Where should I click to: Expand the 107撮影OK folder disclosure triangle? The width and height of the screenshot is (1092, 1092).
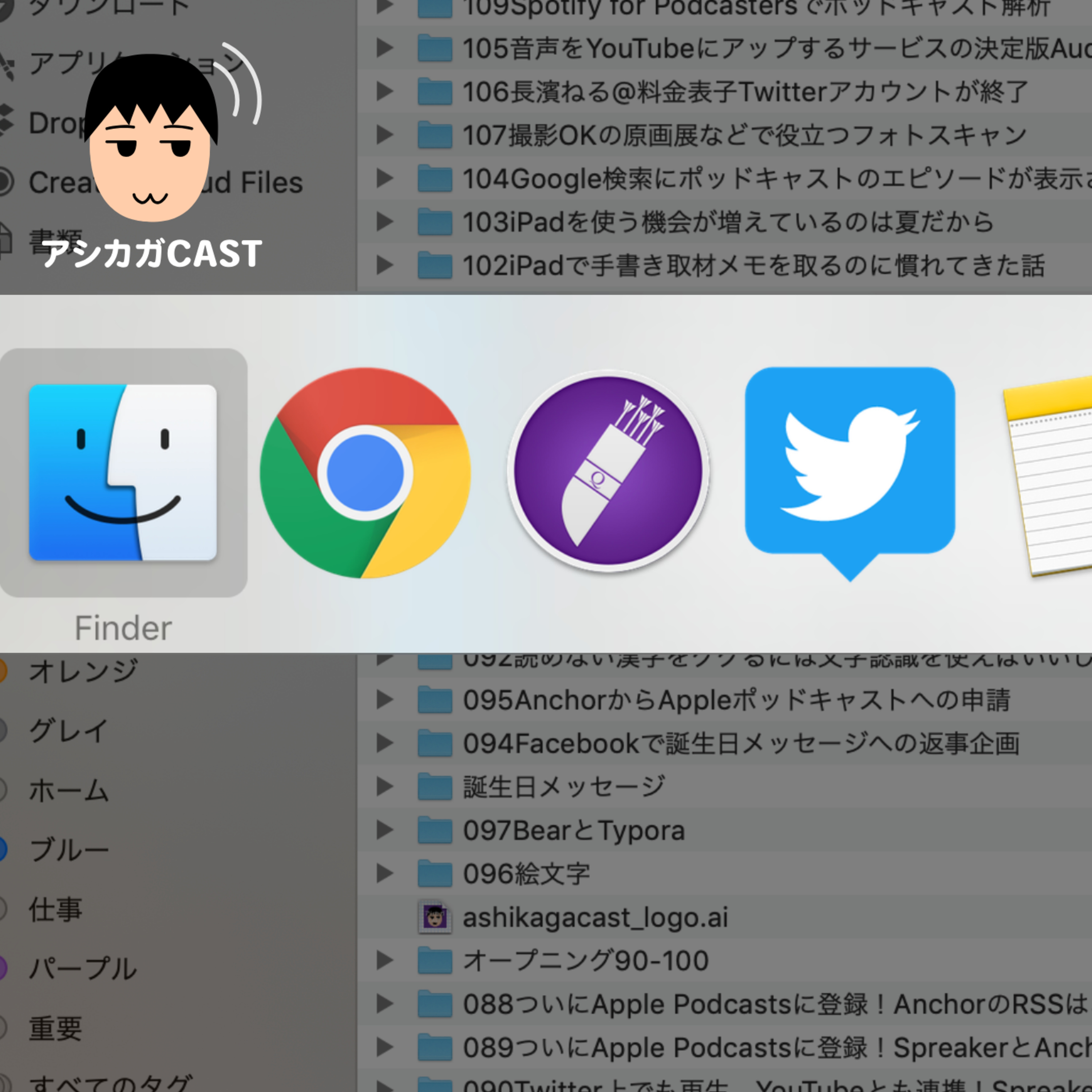[385, 135]
